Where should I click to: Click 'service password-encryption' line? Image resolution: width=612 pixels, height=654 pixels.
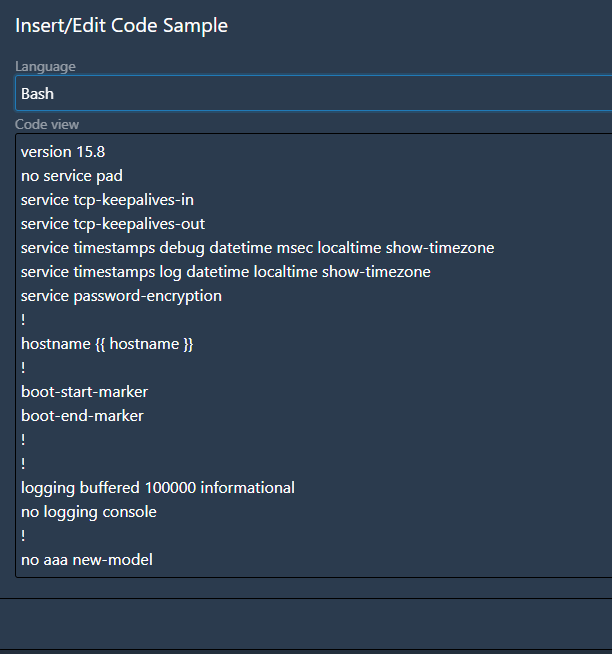coord(121,296)
